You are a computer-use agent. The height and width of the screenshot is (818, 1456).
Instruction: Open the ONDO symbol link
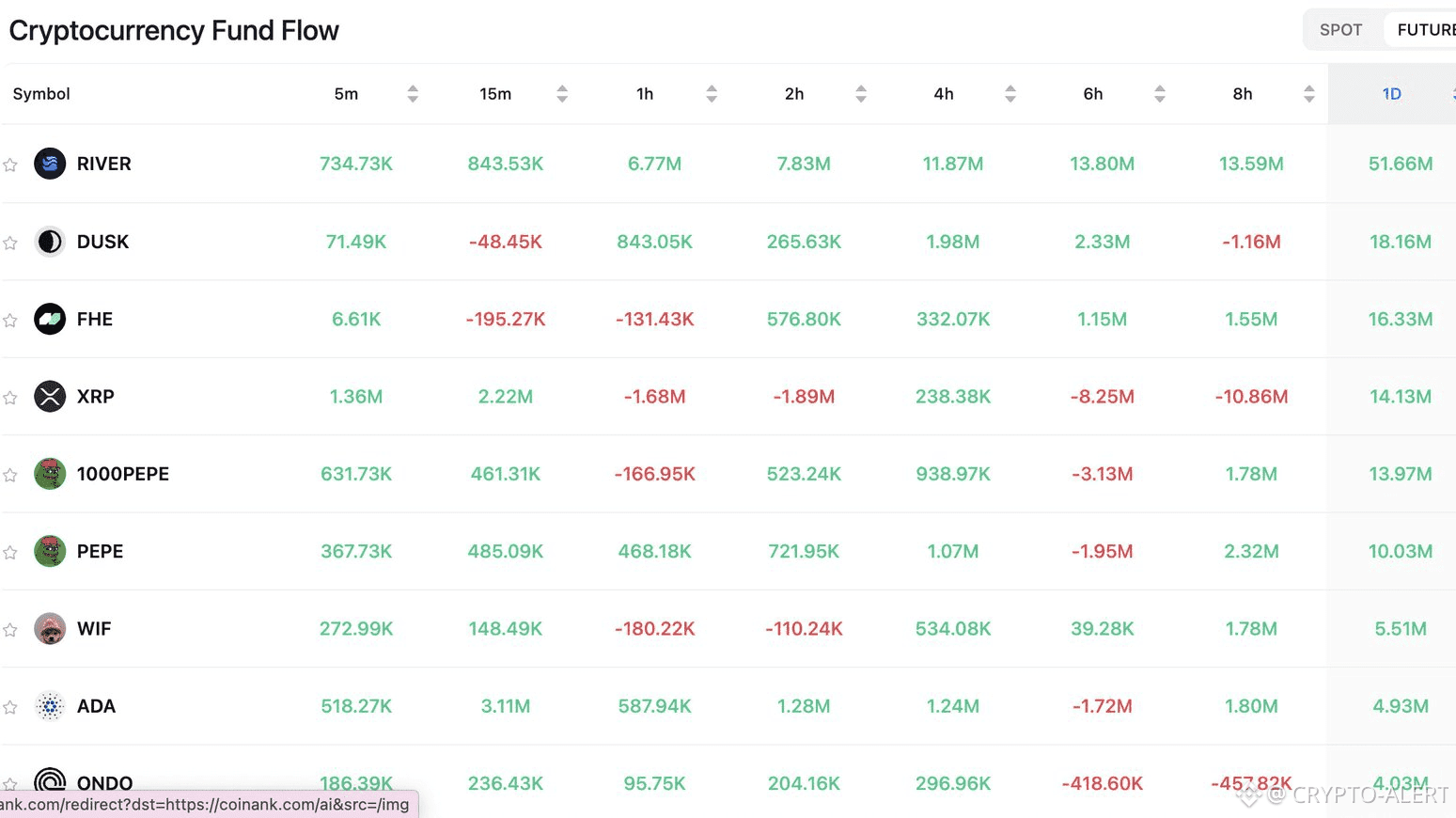point(104,782)
